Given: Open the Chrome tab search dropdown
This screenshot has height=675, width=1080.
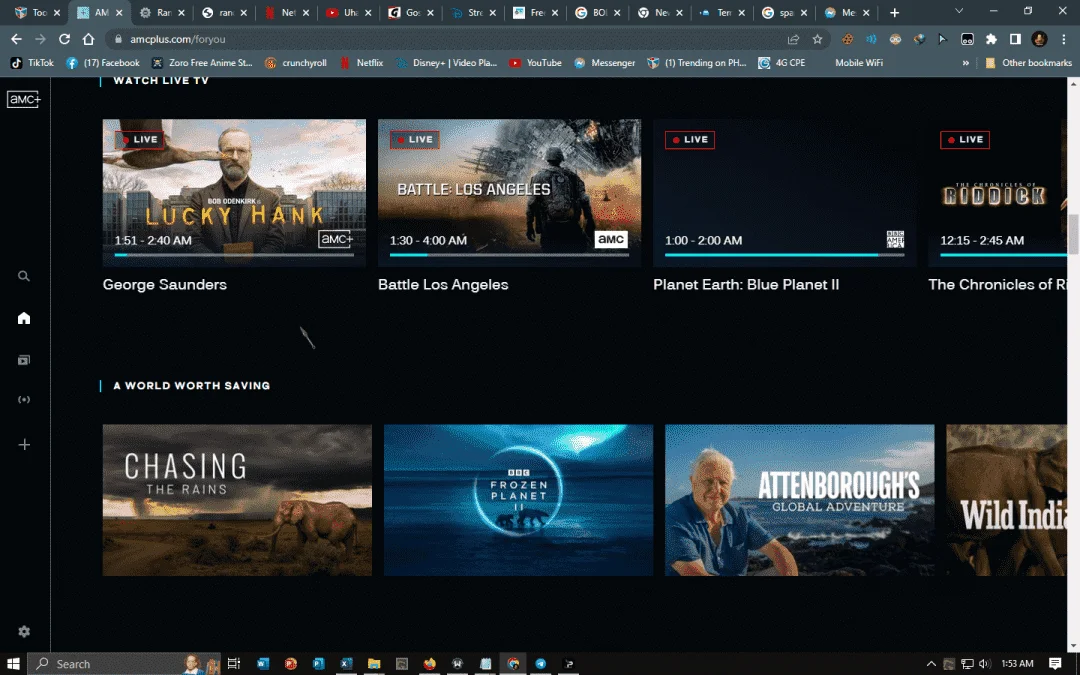Looking at the screenshot, I should (959, 12).
